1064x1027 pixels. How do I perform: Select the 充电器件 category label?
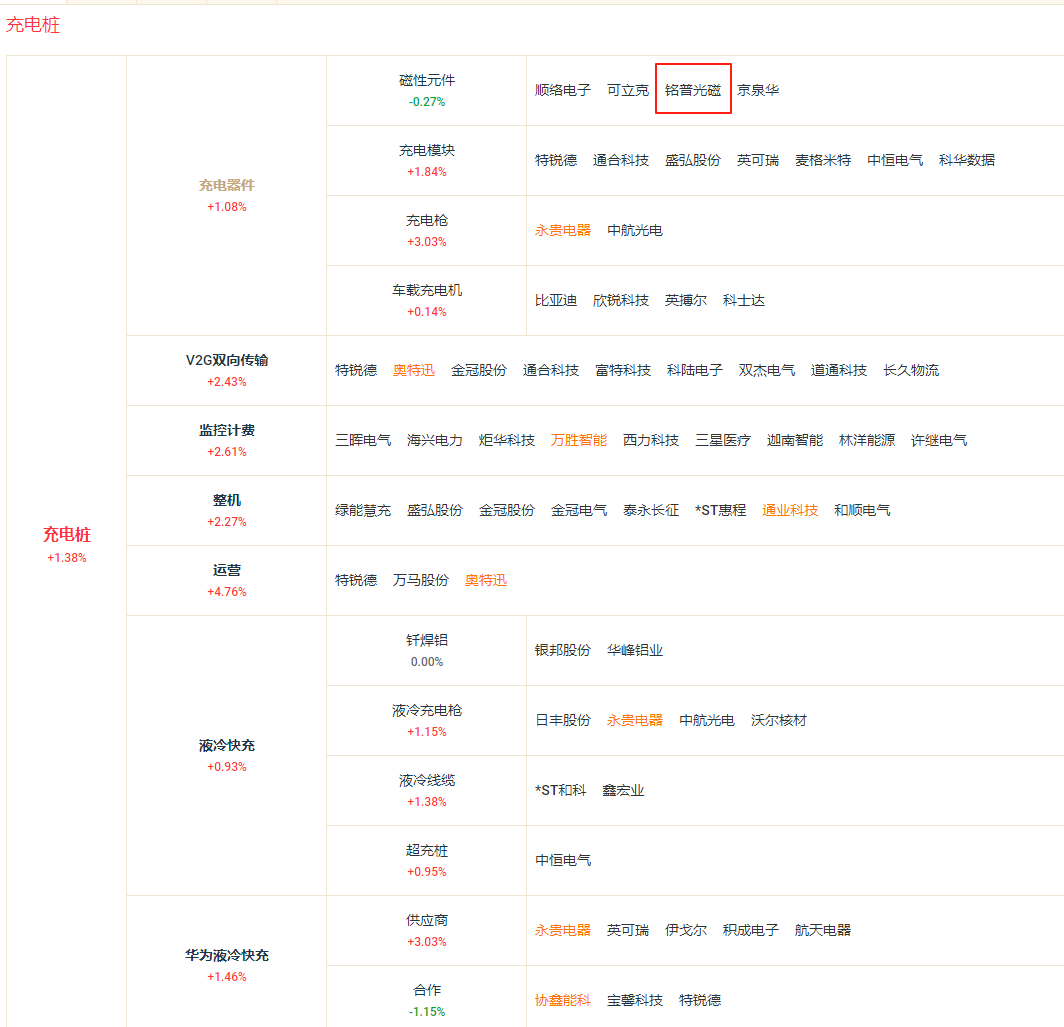(227, 185)
